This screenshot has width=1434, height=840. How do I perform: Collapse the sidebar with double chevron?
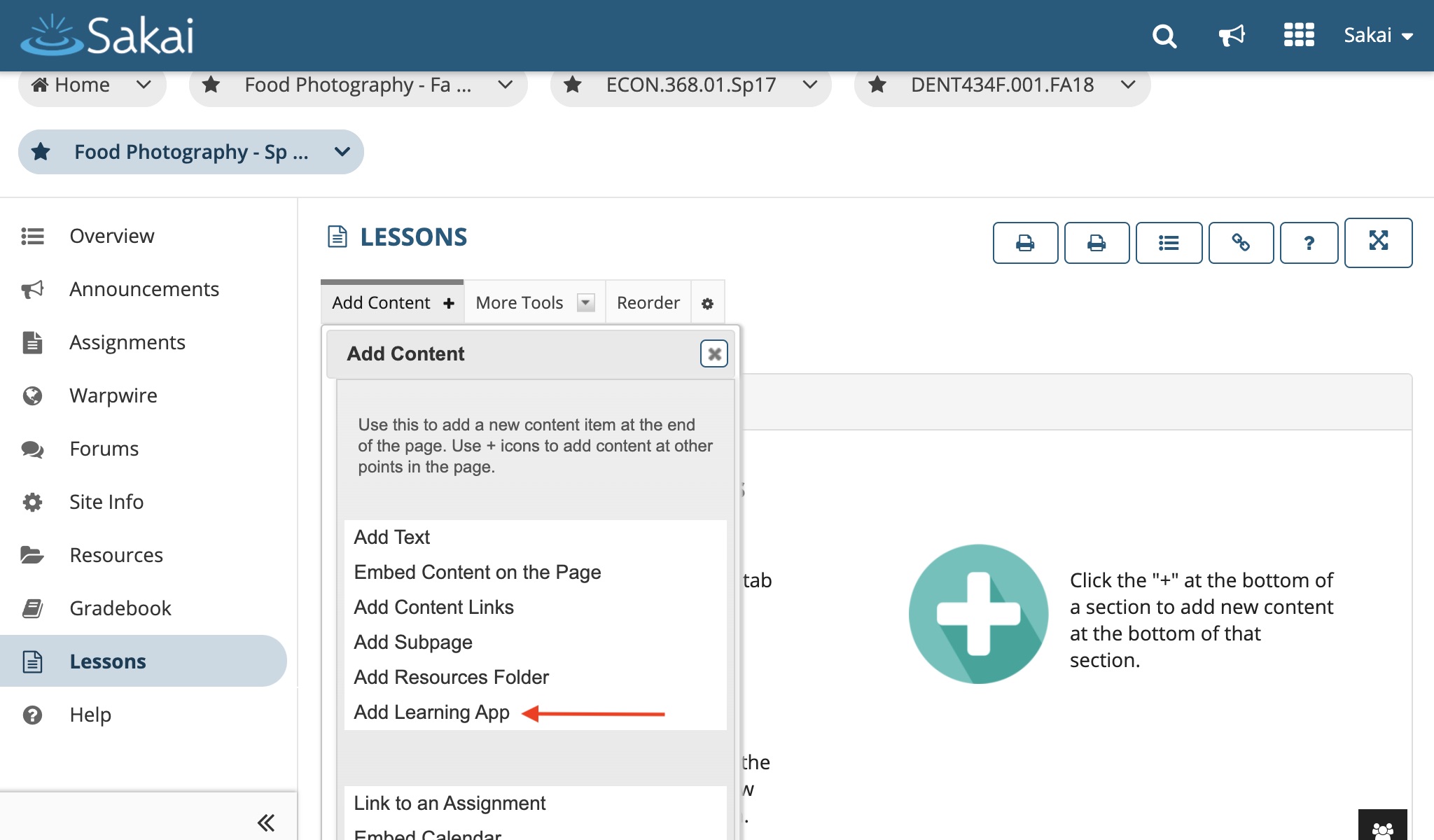pyautogui.click(x=266, y=822)
